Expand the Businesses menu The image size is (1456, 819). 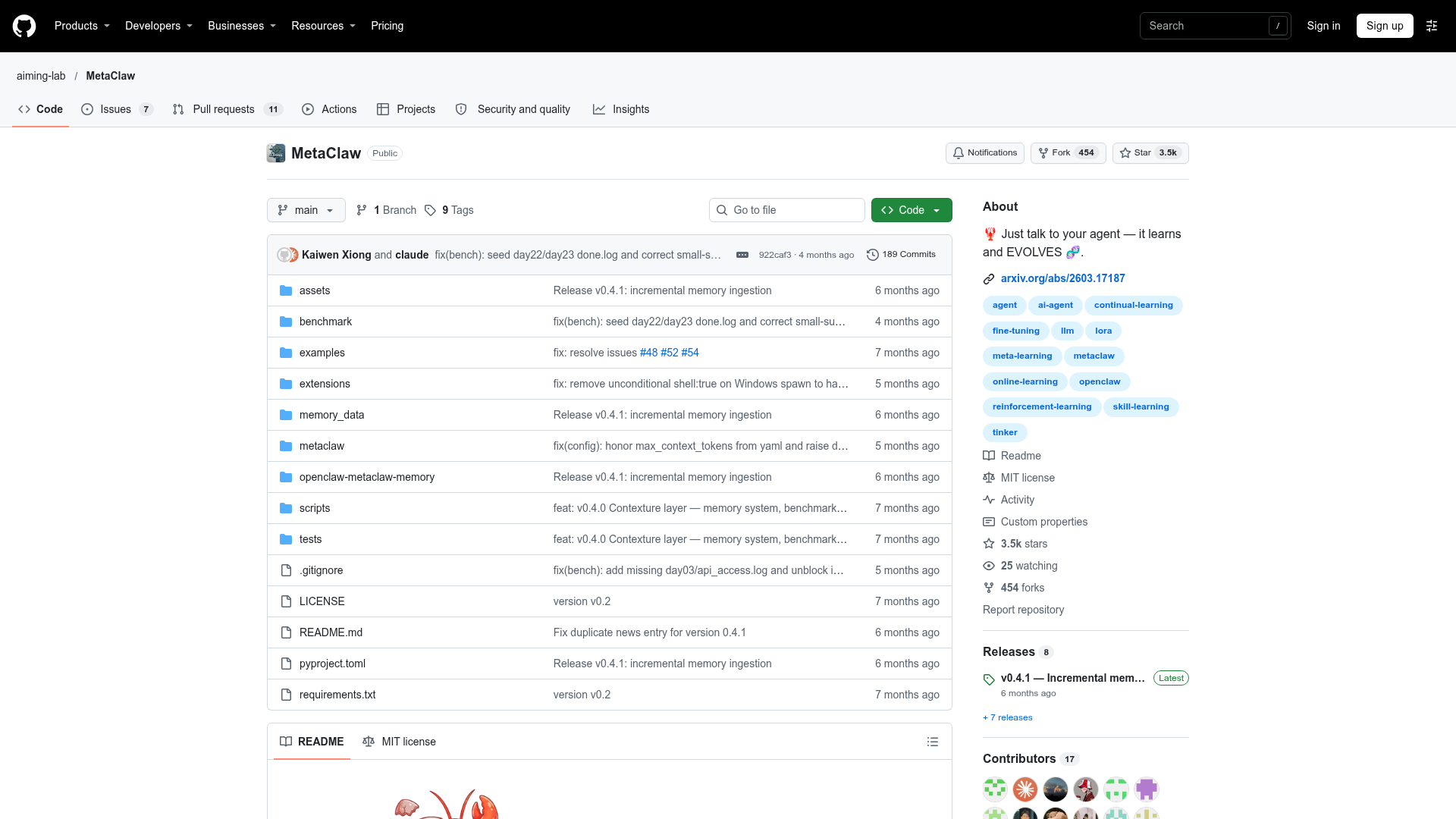(x=242, y=26)
